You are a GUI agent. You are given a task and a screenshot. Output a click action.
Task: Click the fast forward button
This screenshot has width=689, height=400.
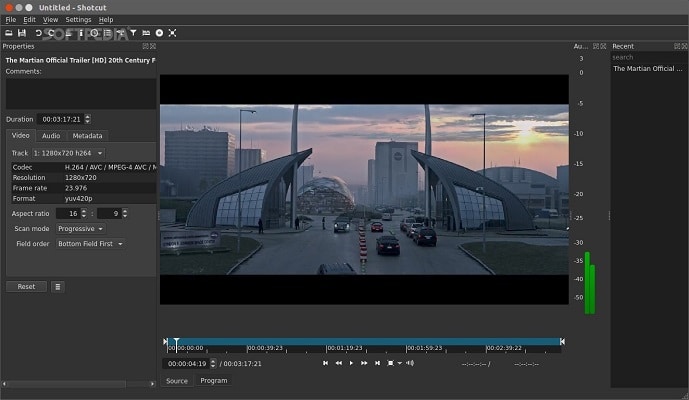364,363
